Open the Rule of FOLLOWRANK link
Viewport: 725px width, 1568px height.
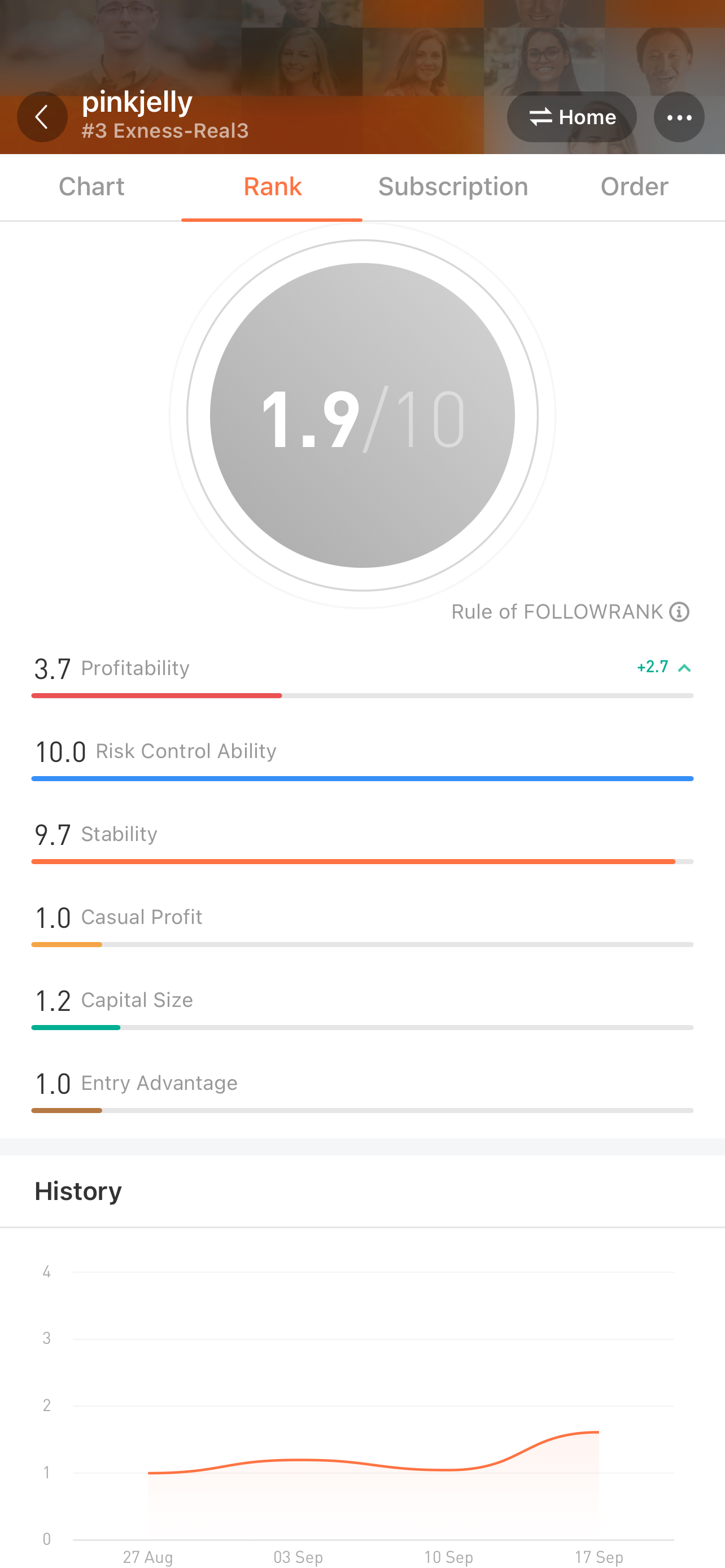(x=557, y=612)
